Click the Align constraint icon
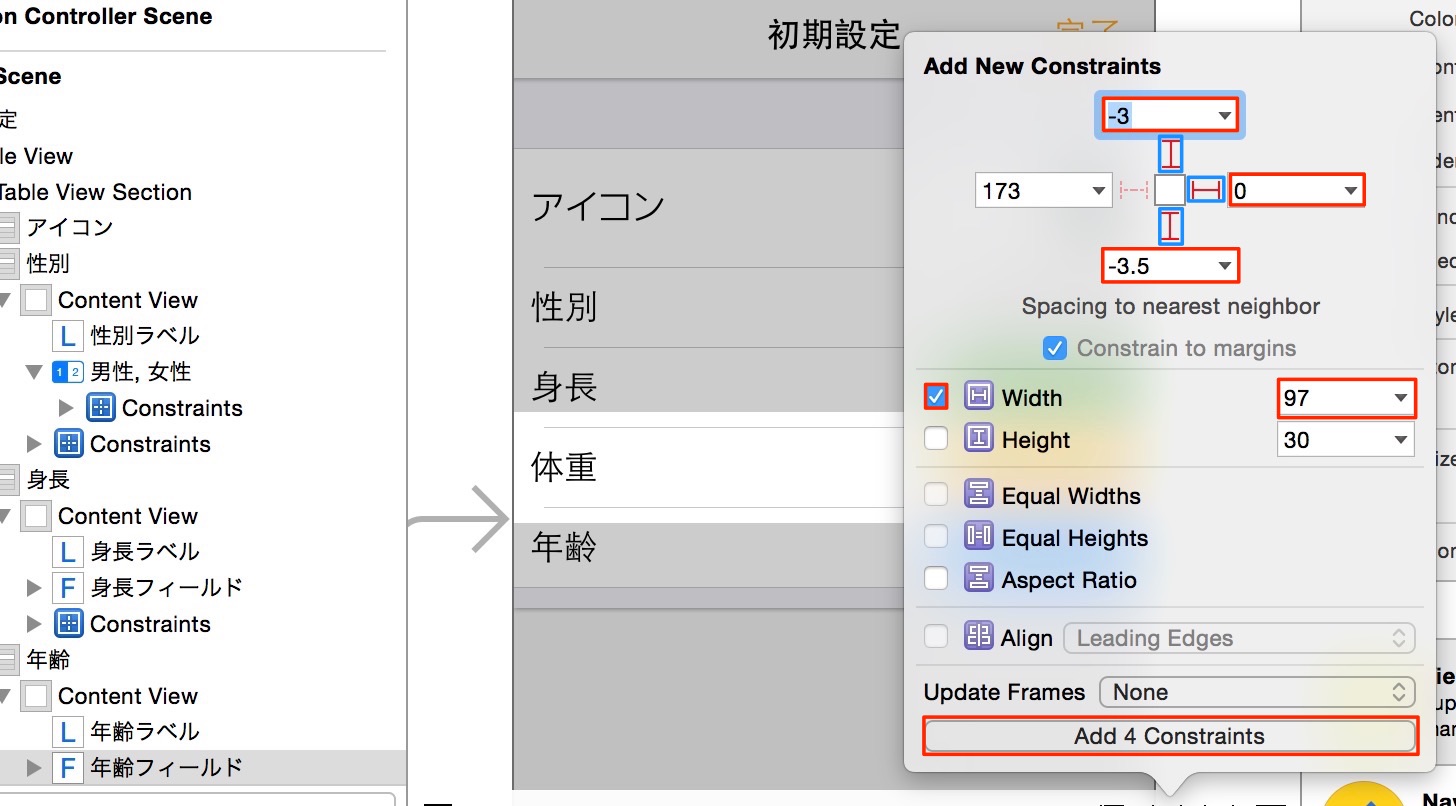1456x806 pixels. point(978,637)
